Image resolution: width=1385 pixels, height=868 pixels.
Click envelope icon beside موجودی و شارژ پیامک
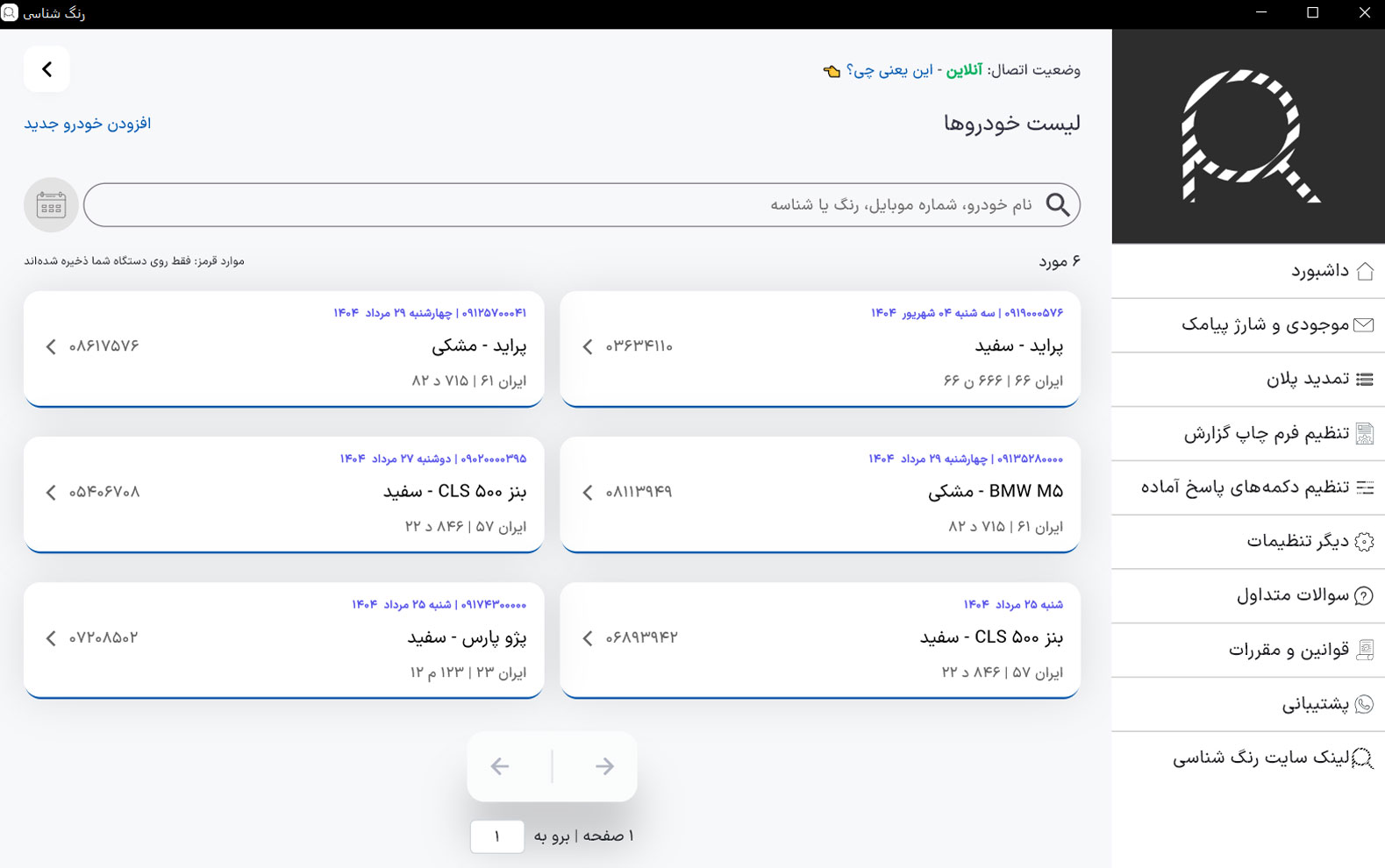pyautogui.click(x=1364, y=325)
